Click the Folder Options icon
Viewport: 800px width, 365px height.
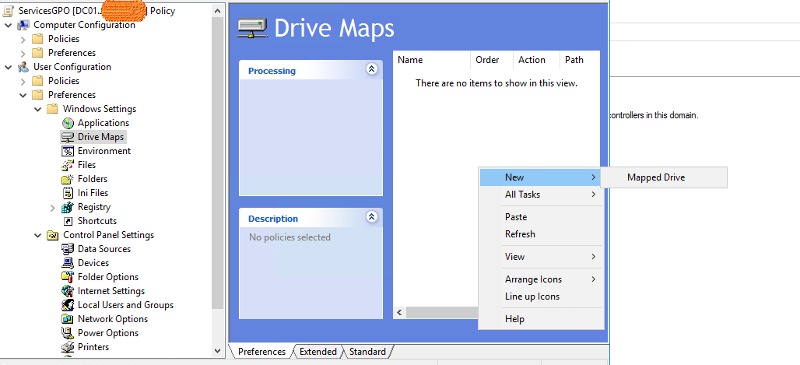click(68, 277)
